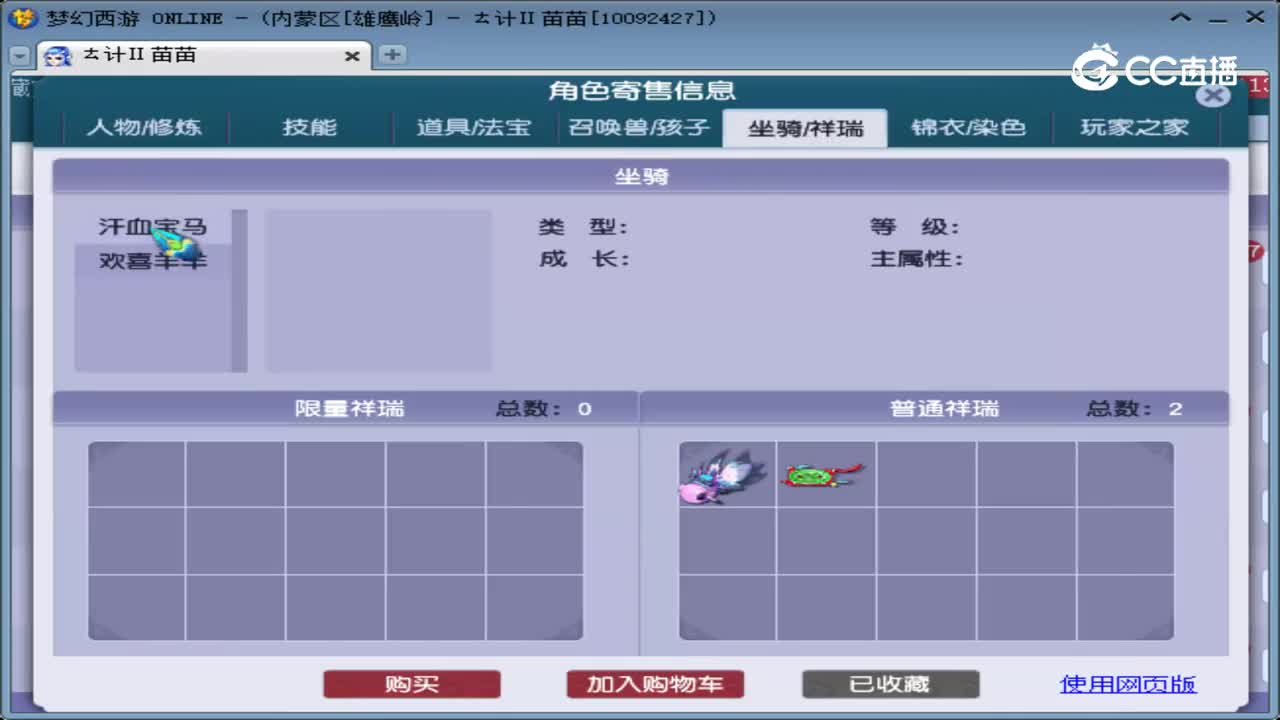
Task: Open a new tab with the plus icon
Action: pos(390,56)
